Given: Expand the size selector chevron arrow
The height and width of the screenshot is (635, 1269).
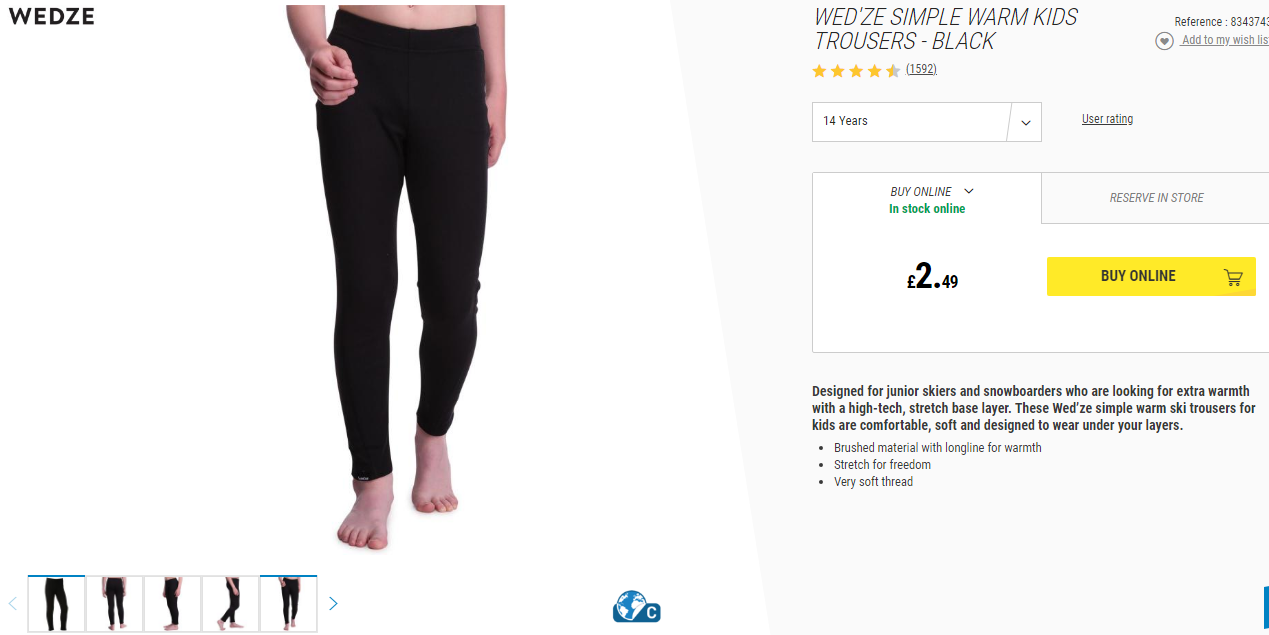Looking at the screenshot, I should (x=1026, y=123).
